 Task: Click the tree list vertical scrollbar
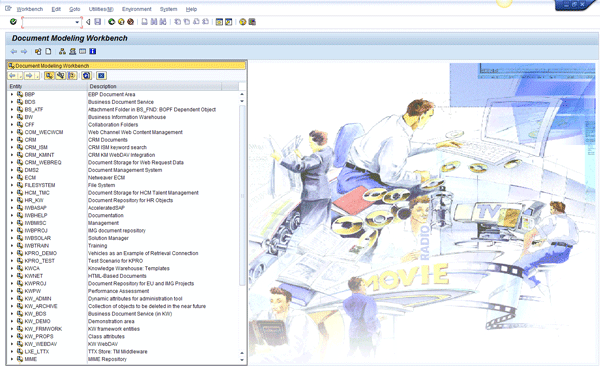click(242, 195)
